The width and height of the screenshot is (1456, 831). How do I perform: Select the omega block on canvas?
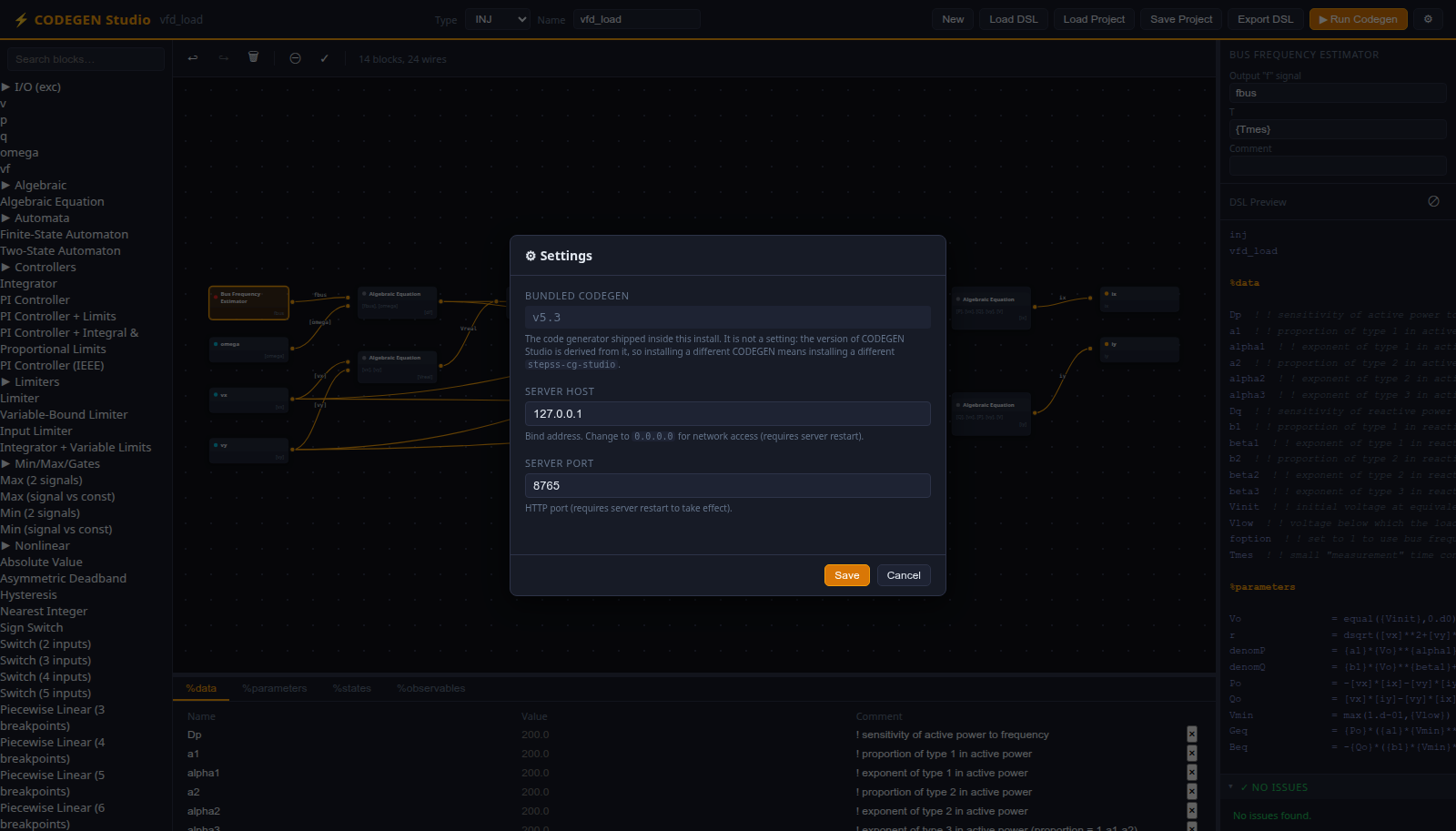[249, 350]
